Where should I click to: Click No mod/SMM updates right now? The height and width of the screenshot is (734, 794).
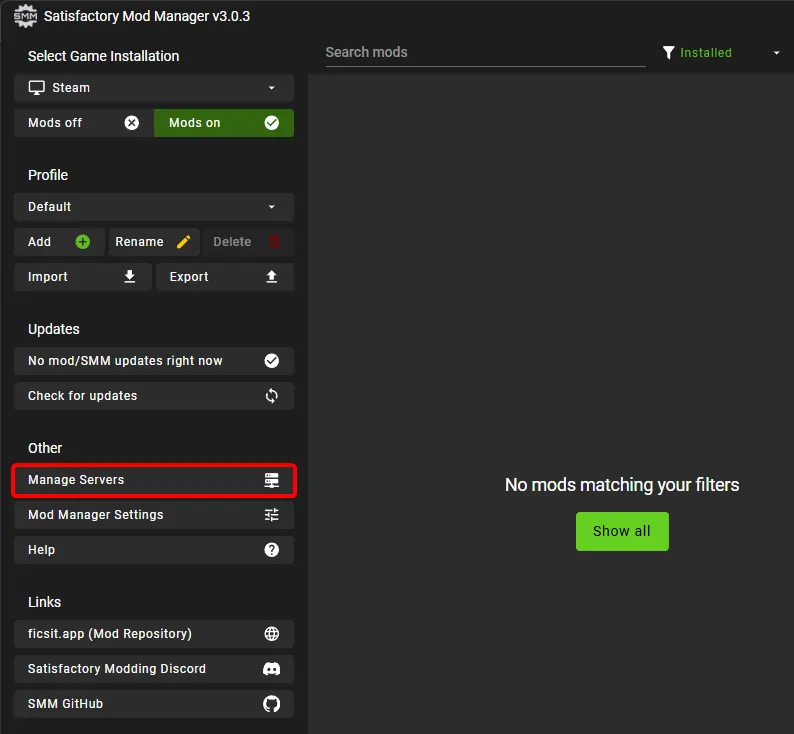[x=154, y=360]
